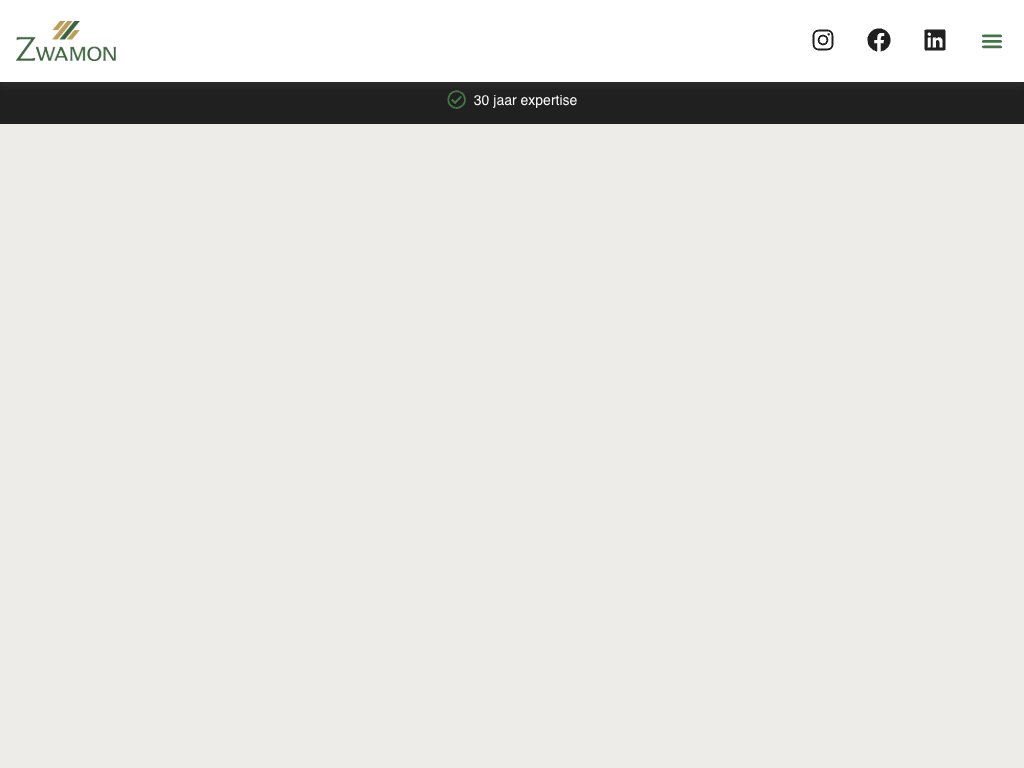Open the LinkedIn profile icon
Viewport: 1024px width, 768px height.
[935, 40]
